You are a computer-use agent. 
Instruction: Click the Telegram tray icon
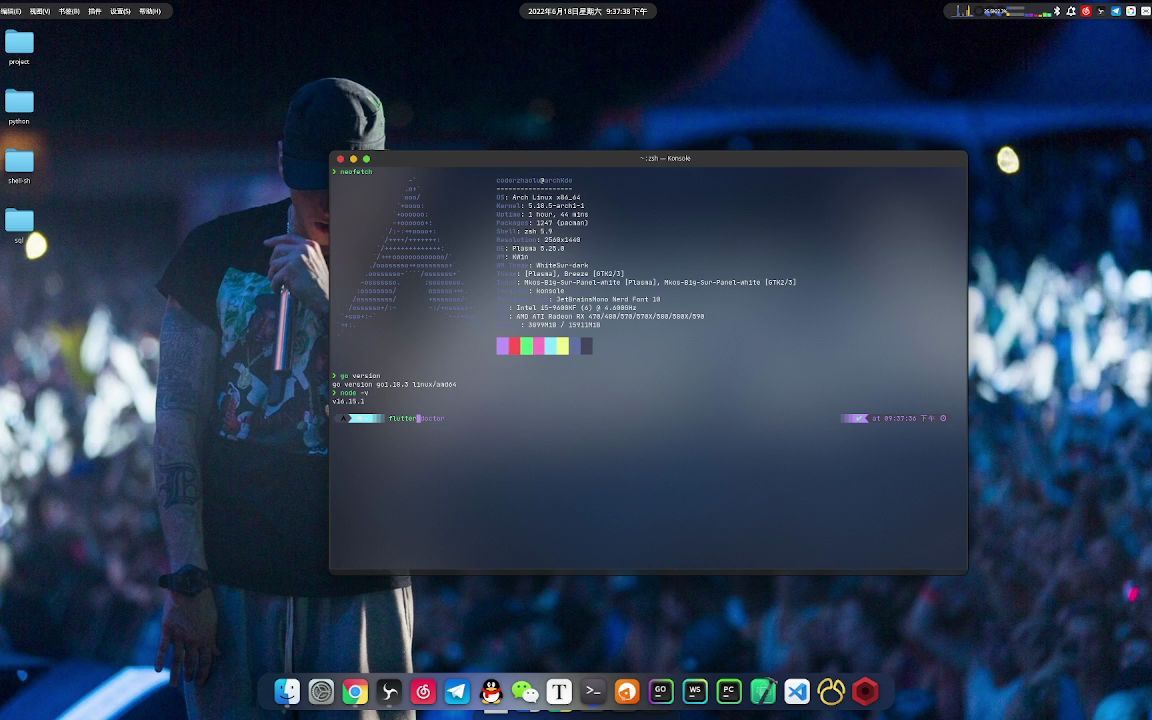[1116, 11]
